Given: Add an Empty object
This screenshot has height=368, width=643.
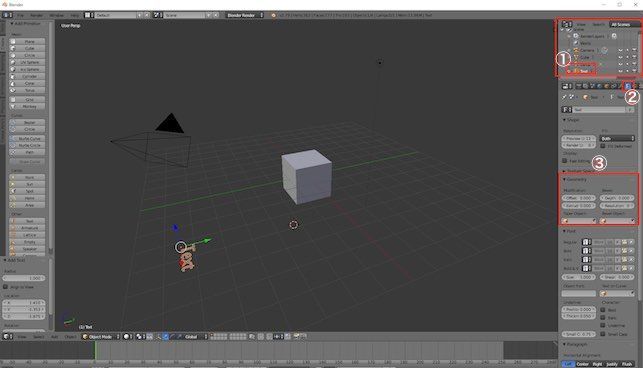Looking at the screenshot, I should 27,242.
